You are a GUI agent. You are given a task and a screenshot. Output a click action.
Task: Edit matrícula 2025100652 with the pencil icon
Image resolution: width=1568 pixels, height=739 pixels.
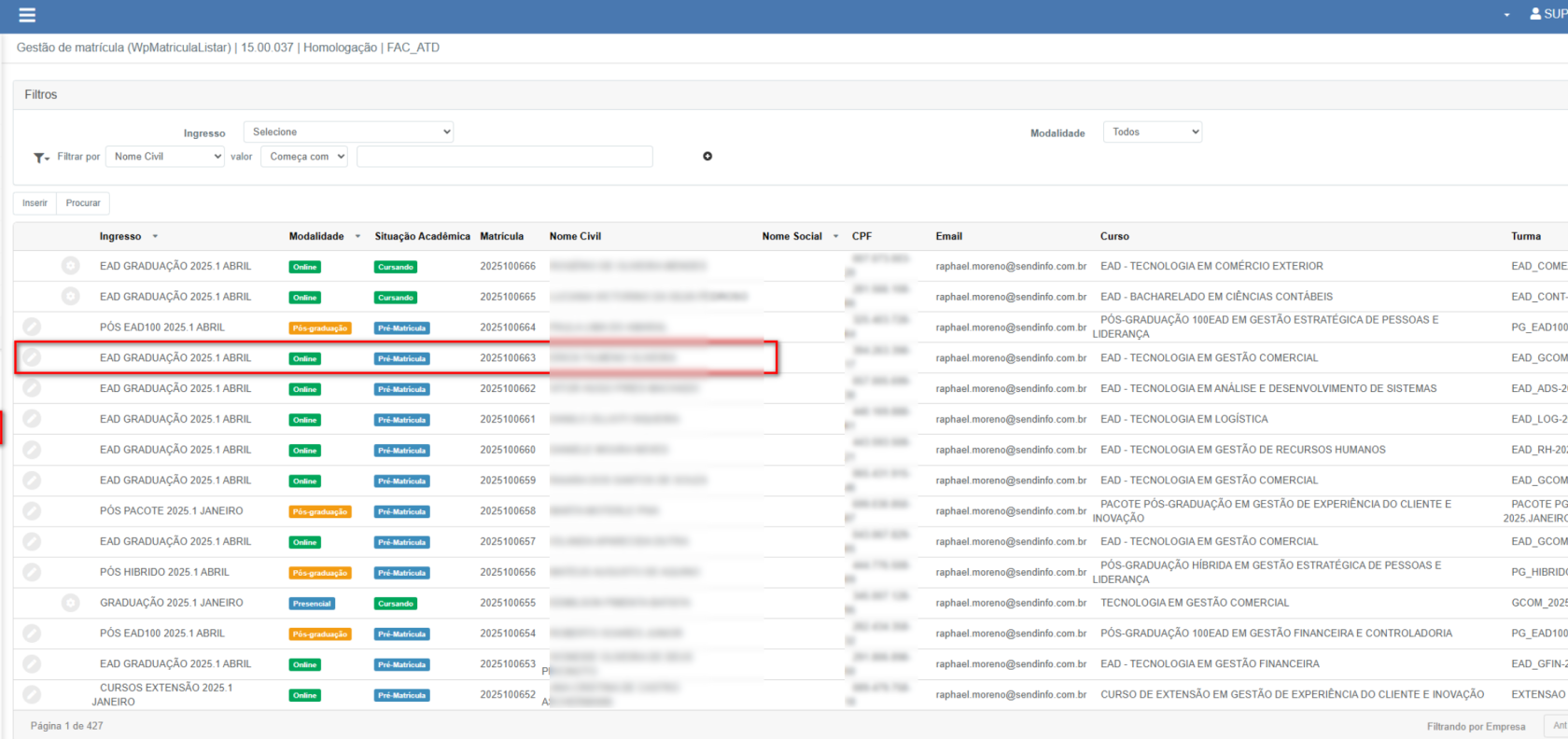[x=32, y=694]
